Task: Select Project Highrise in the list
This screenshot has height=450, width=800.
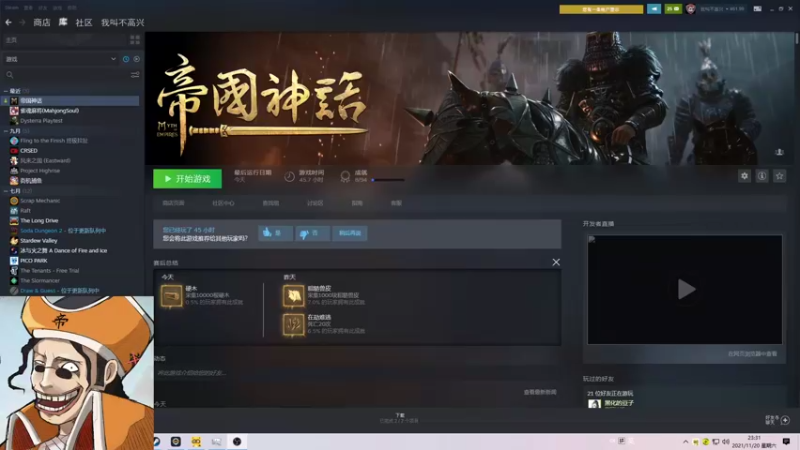Action: [x=40, y=170]
